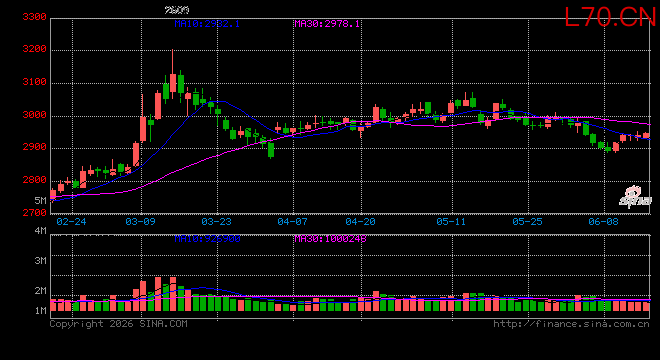Click the 3100 price axis label

click(x=34, y=82)
